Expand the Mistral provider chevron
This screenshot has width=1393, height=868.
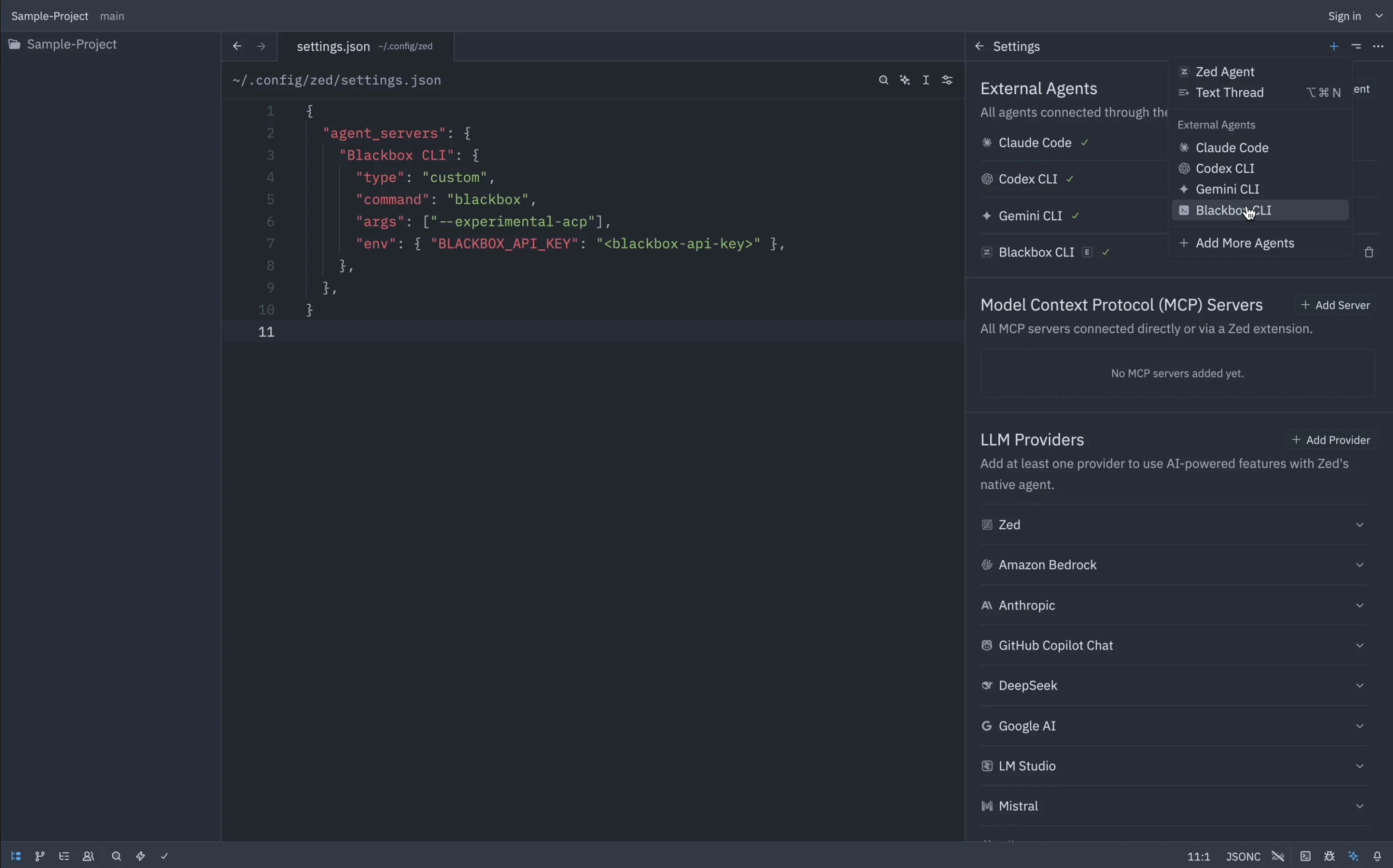pos(1360,806)
